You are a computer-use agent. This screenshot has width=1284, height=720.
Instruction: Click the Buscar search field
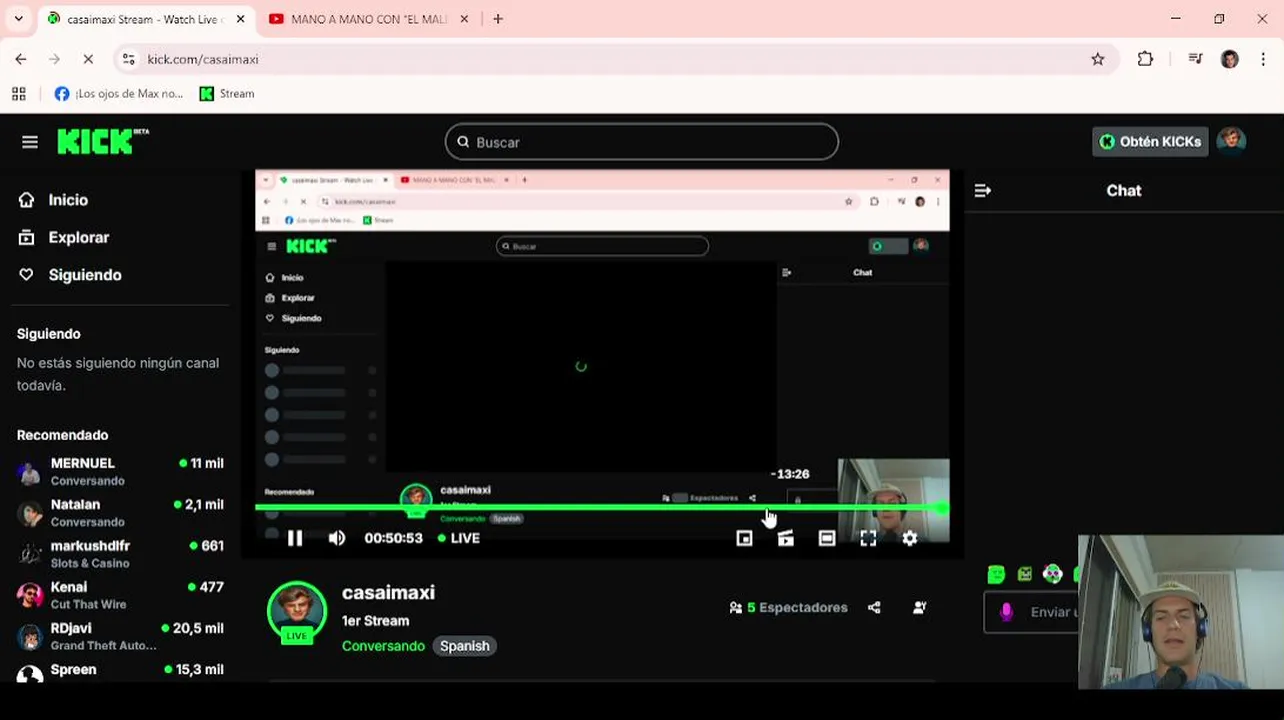[x=641, y=142]
